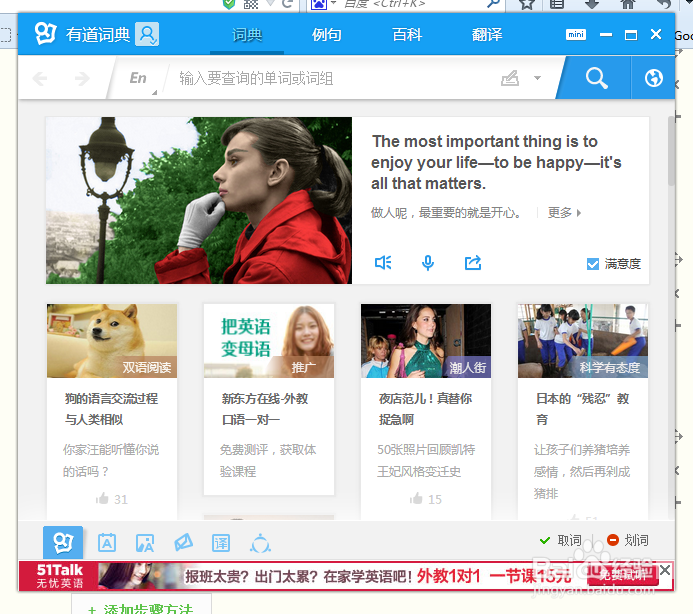Click the Youdao dictionary logo icon
Screen dimensions: 693x614
(x=46, y=34)
